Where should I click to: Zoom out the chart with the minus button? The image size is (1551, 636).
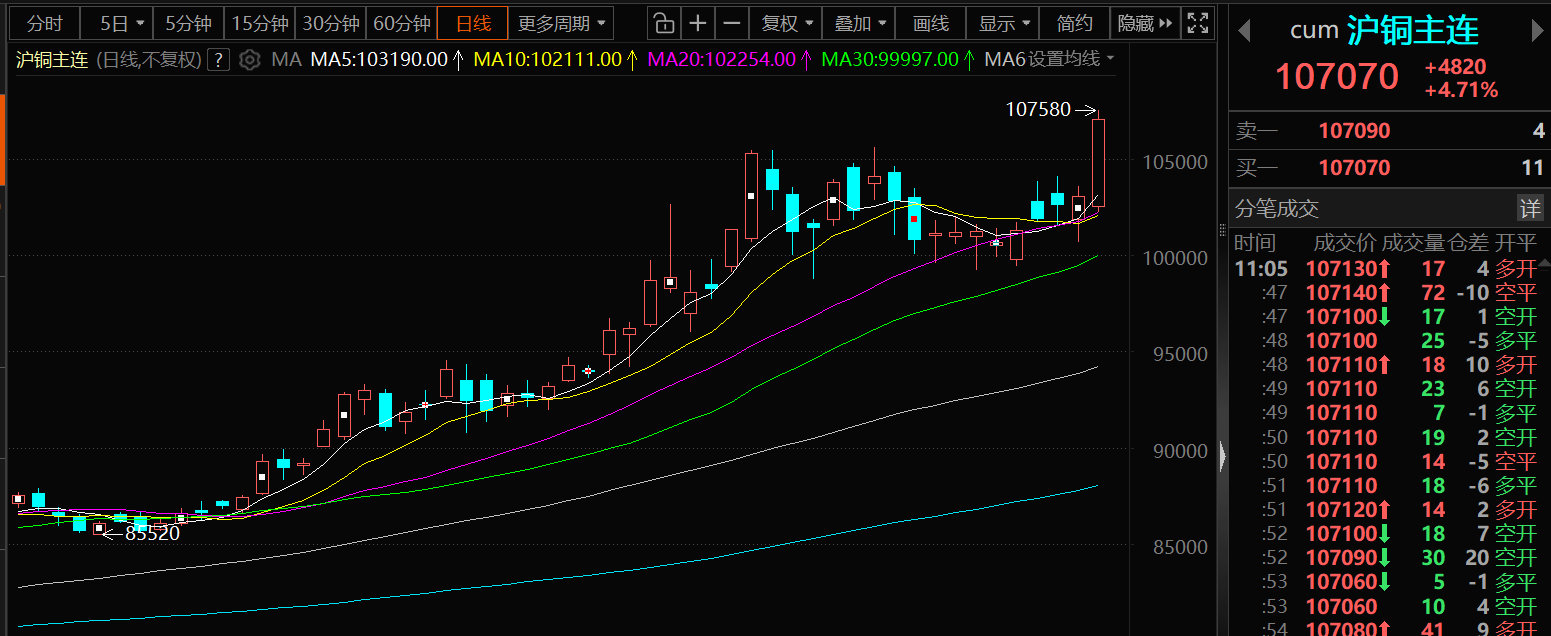(732, 23)
